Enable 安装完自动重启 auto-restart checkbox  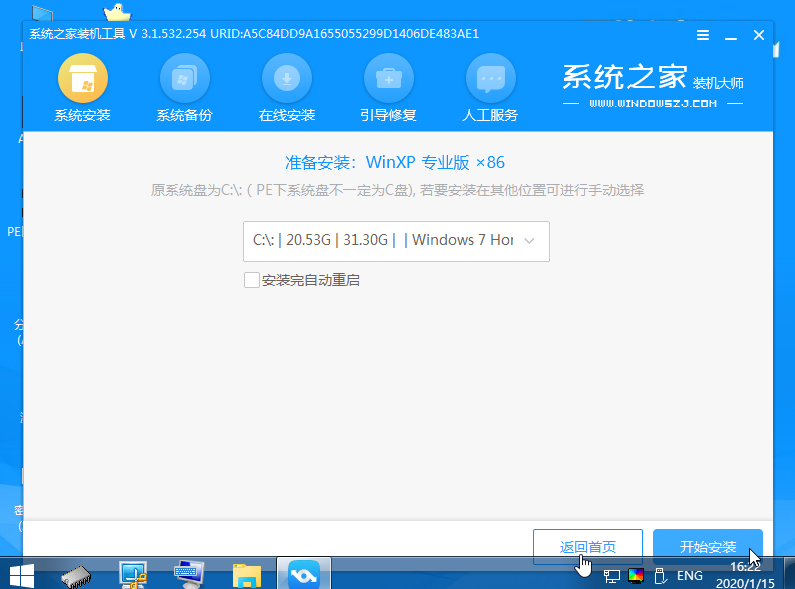pos(252,280)
